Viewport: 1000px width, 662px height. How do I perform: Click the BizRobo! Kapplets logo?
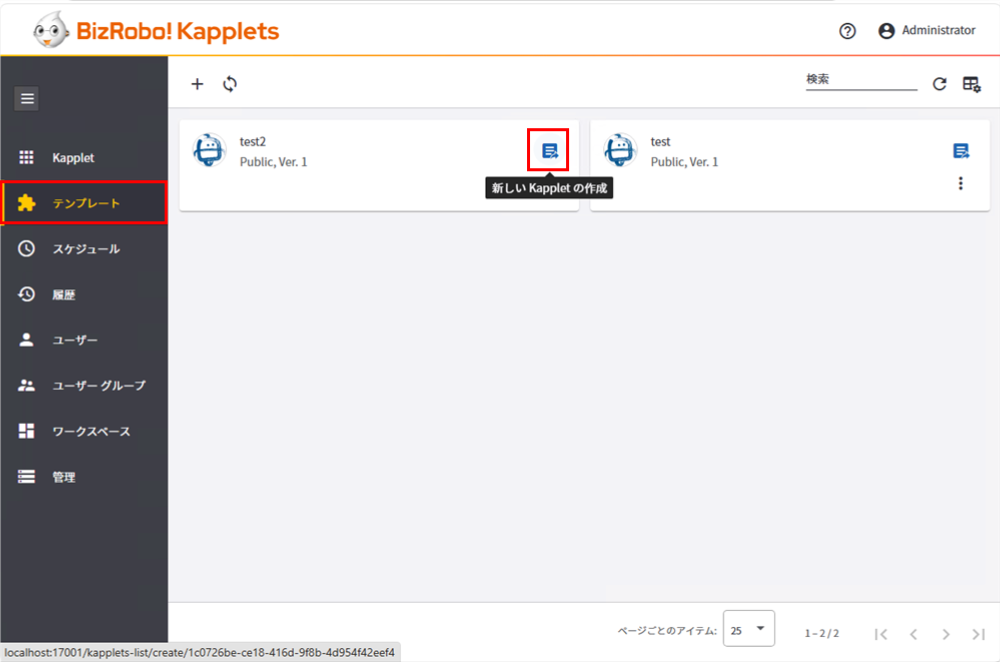(x=156, y=30)
